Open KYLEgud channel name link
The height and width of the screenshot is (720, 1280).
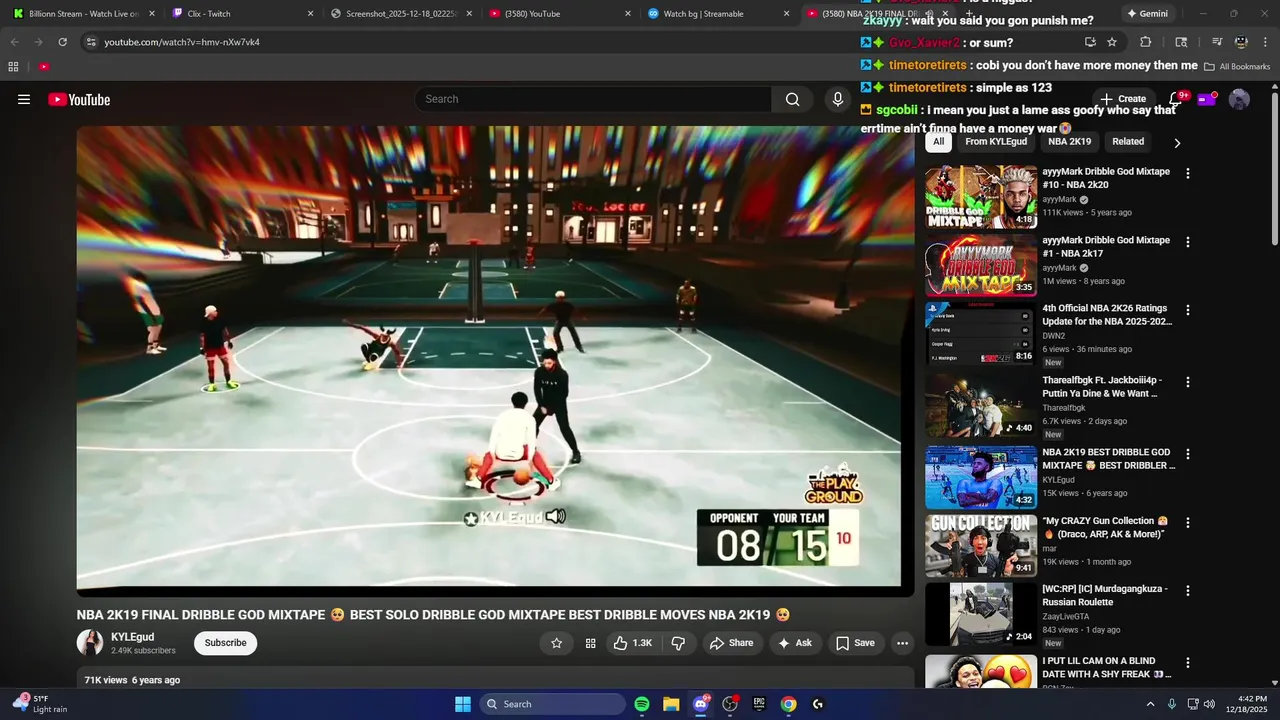(132, 637)
